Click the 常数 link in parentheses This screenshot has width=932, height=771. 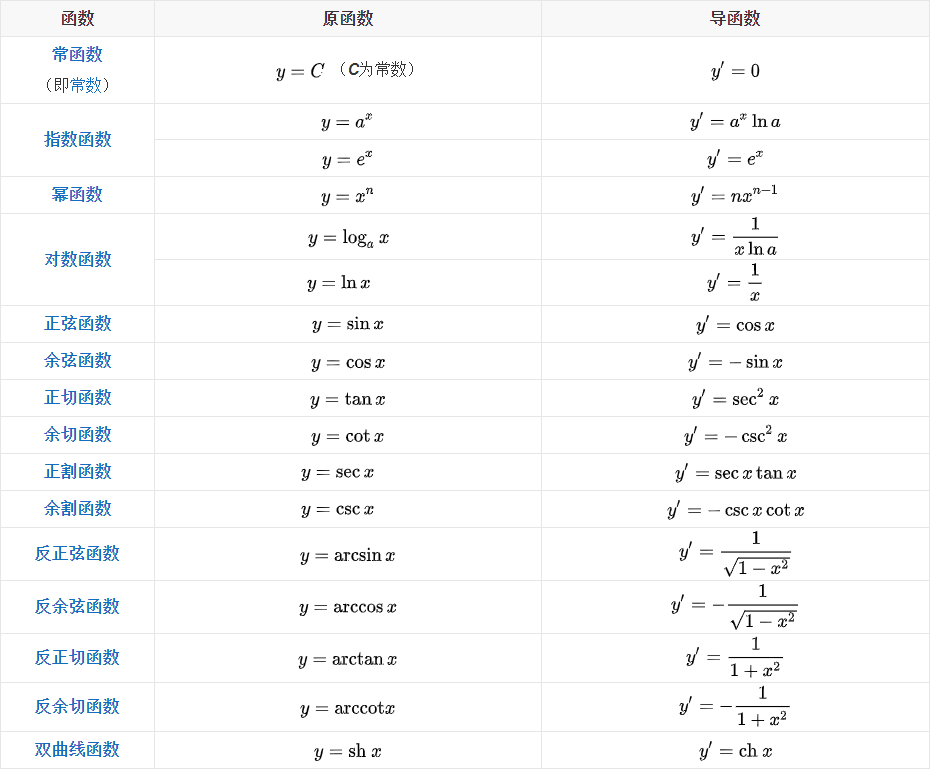click(x=86, y=85)
